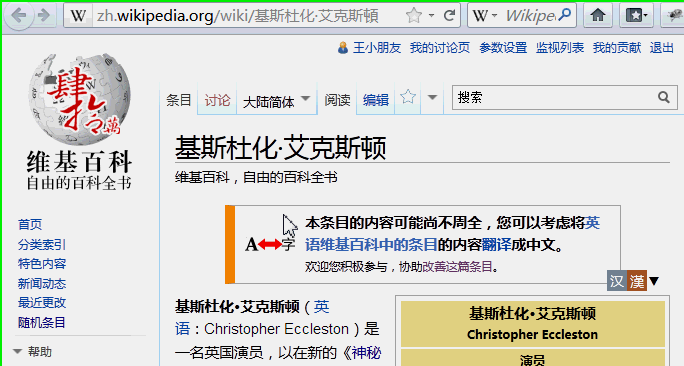Collapse the 帮助 sidebar section
The width and height of the screenshot is (684, 366).
point(33,351)
